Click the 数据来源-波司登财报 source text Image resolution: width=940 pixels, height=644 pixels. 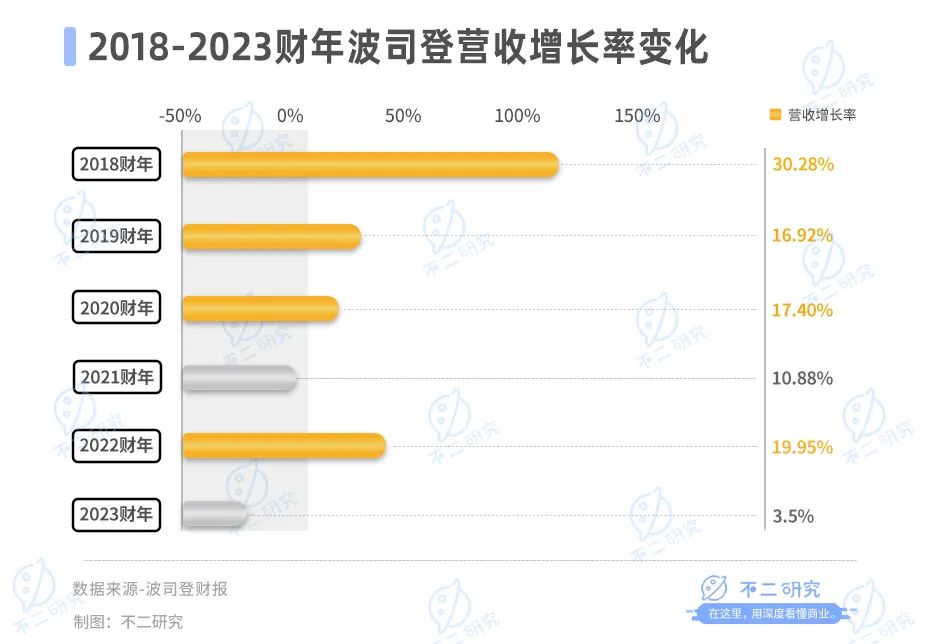150,589
